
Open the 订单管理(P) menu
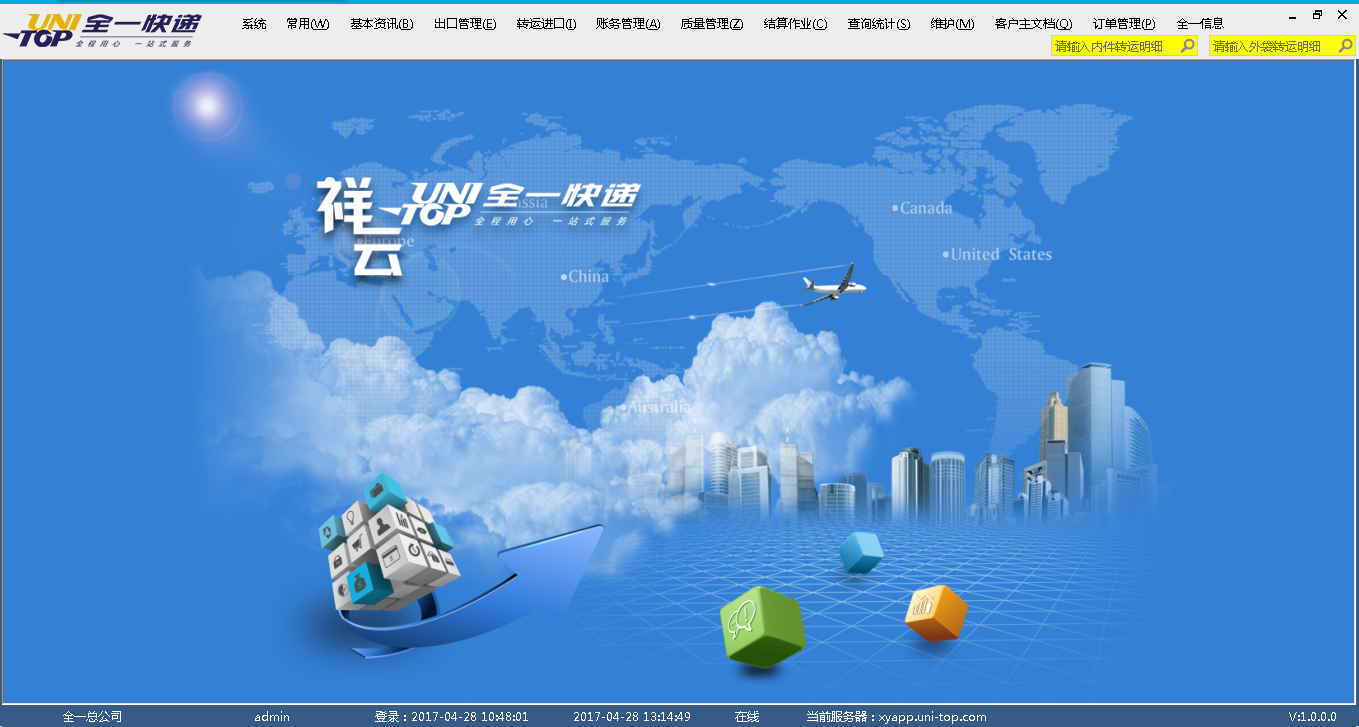coord(1124,24)
